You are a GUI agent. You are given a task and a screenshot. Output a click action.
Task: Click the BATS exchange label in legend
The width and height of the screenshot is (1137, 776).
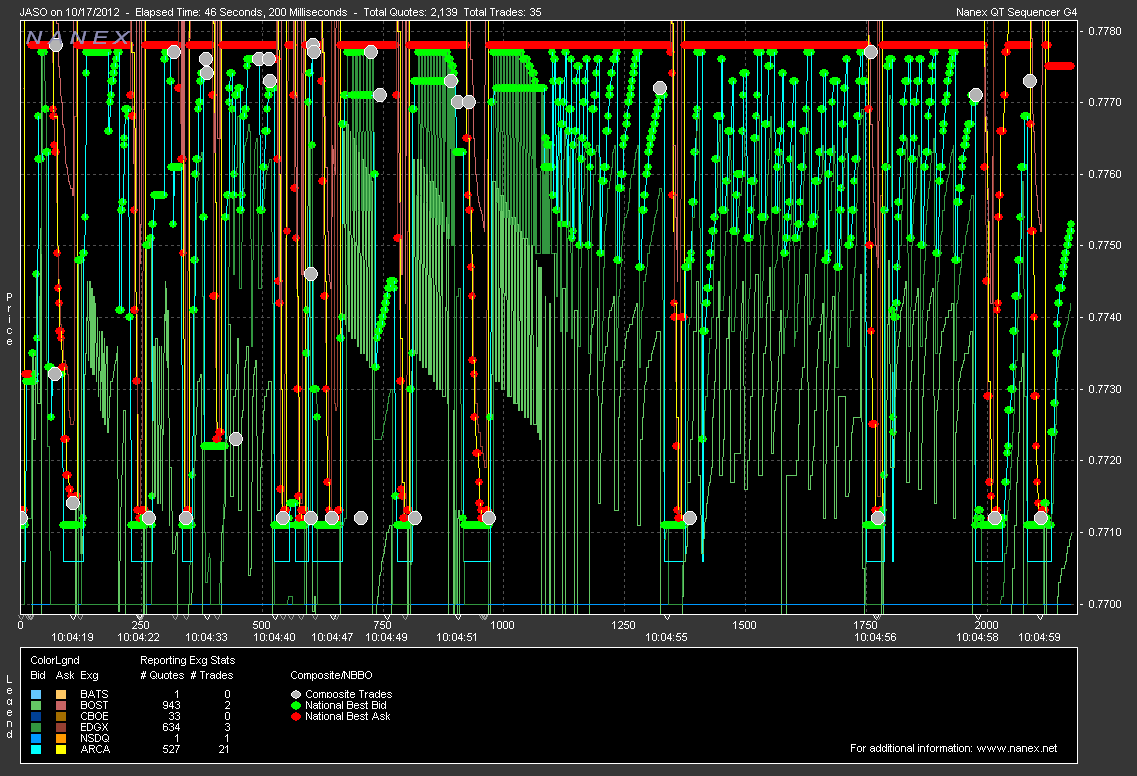94,694
